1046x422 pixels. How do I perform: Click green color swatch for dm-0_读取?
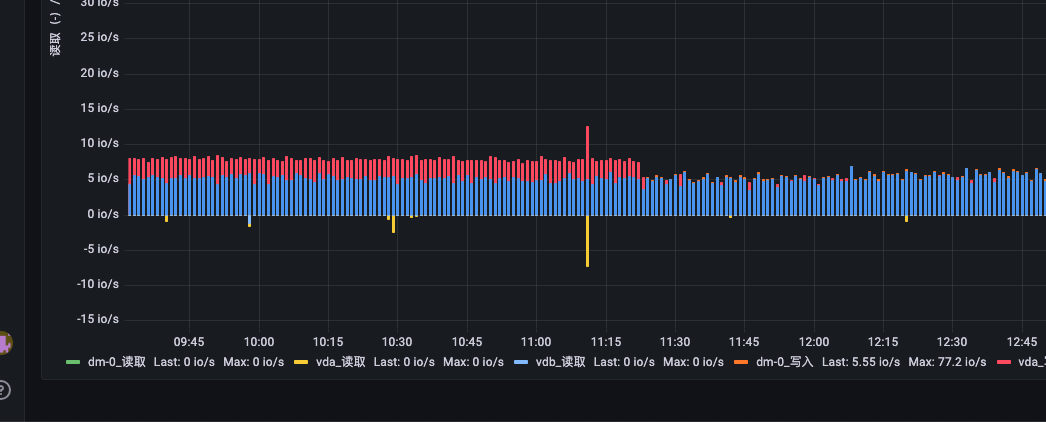point(73,362)
